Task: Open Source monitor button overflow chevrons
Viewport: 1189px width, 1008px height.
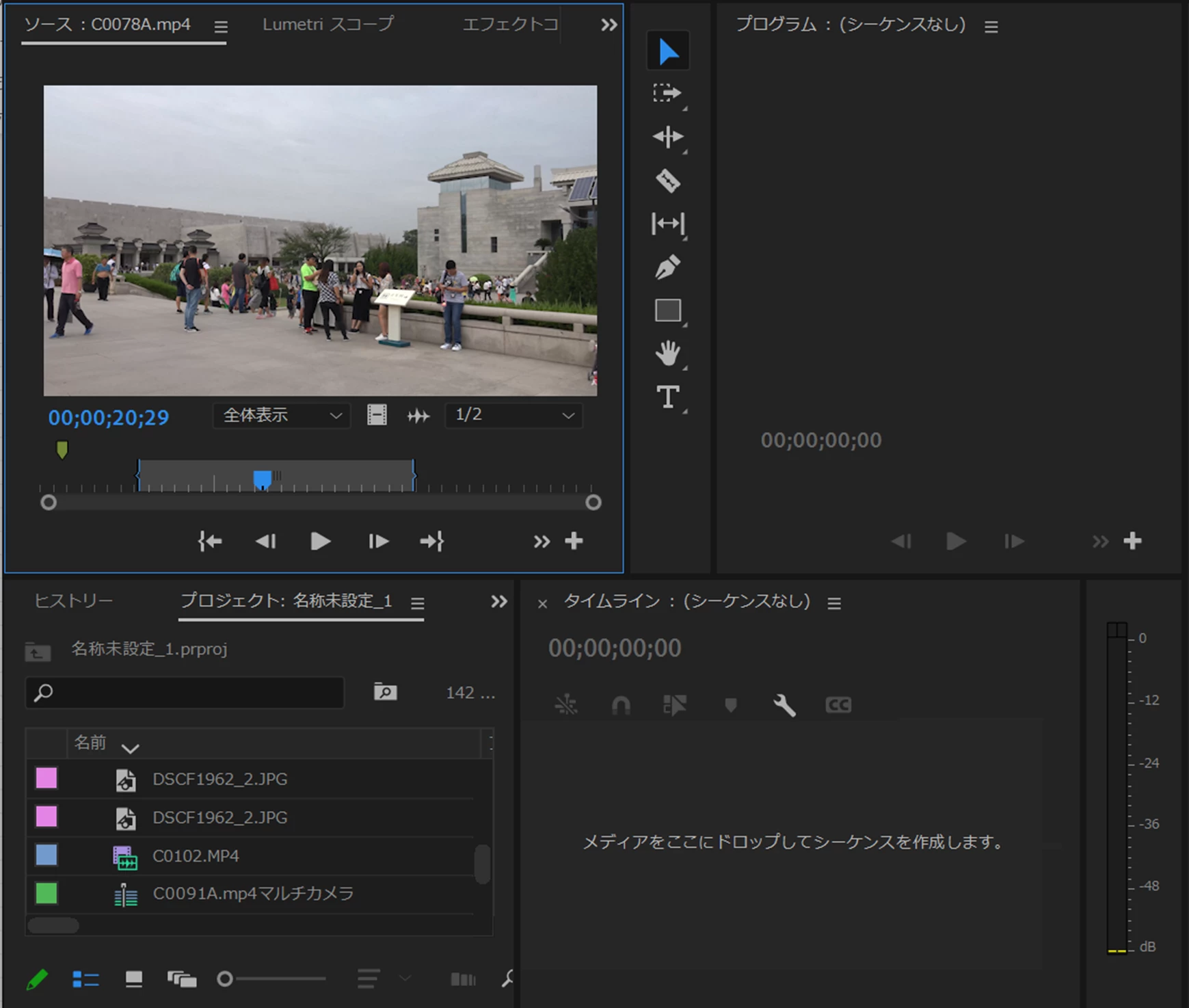Action: pos(542,542)
